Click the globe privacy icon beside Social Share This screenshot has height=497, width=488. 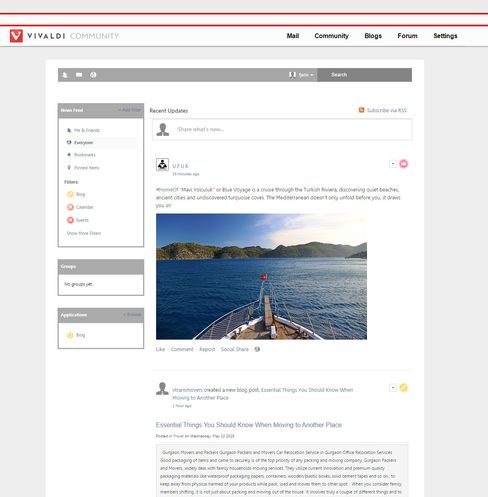click(x=257, y=349)
